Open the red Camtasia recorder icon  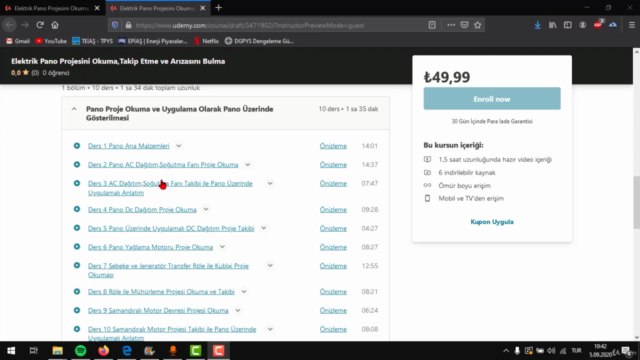pos(218,351)
